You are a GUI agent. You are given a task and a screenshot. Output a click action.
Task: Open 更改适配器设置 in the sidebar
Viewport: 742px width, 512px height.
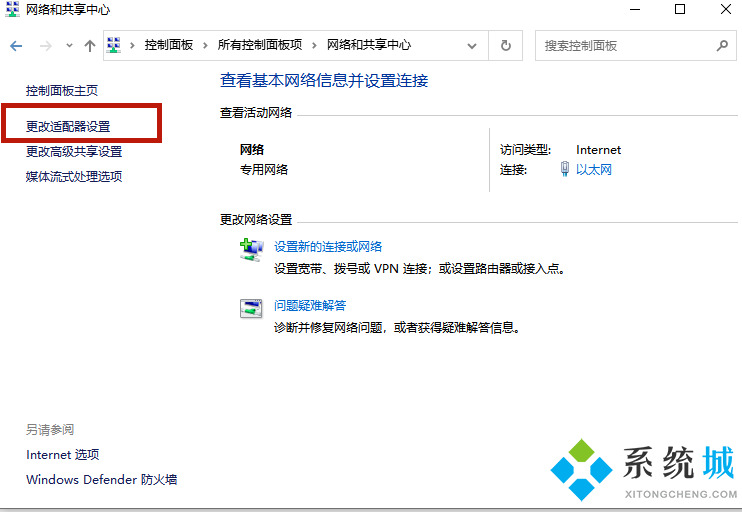(x=68, y=127)
